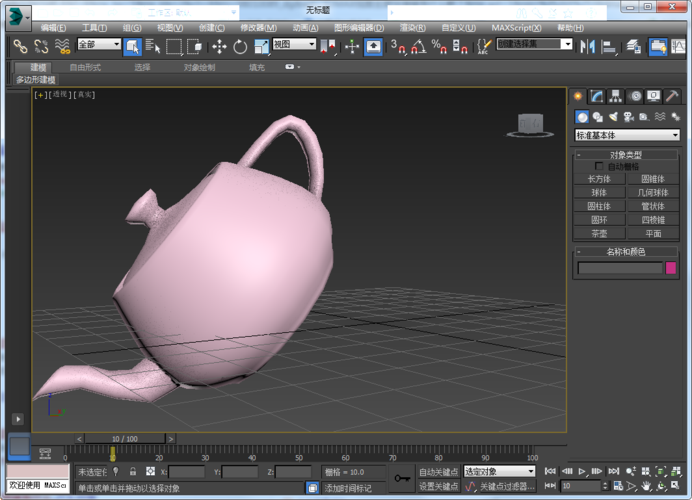Open the 渲染(R) menu
The image size is (692, 500).
[x=413, y=28]
